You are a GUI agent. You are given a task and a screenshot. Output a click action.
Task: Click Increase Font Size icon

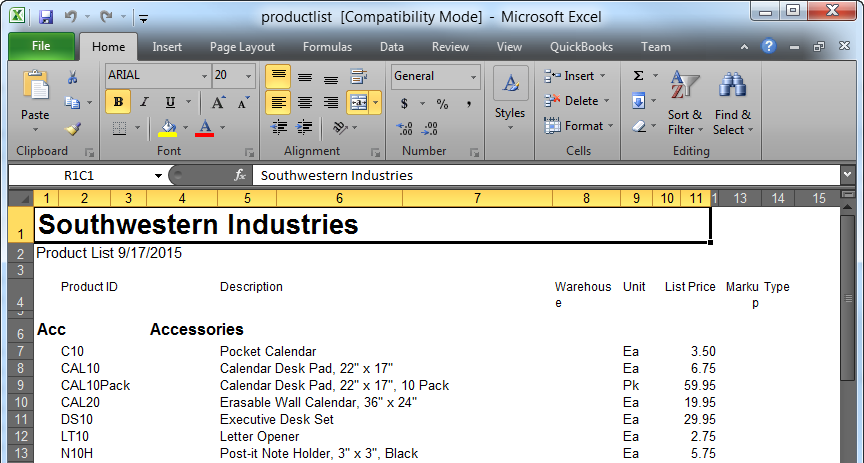pyautogui.click(x=218, y=103)
